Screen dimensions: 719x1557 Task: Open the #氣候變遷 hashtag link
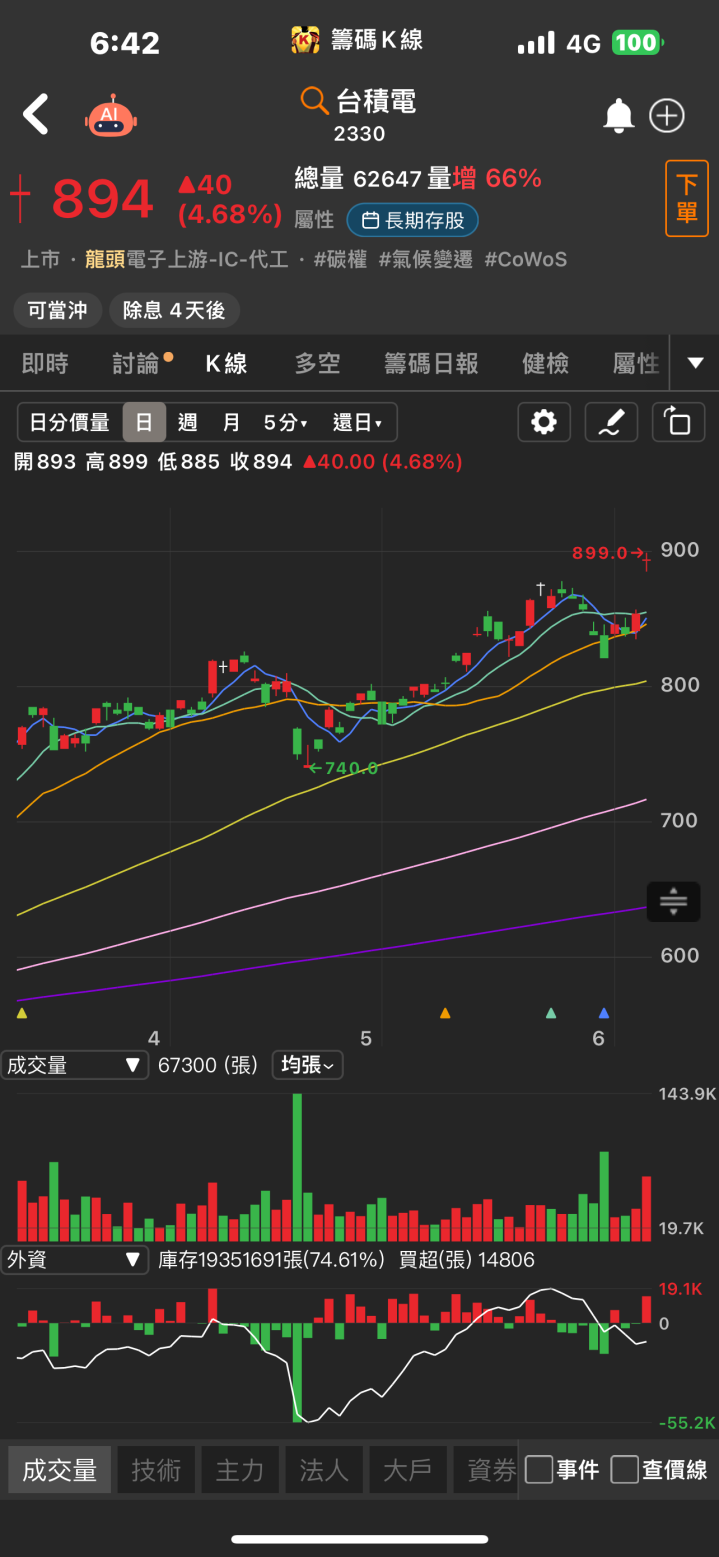[x=425, y=260]
